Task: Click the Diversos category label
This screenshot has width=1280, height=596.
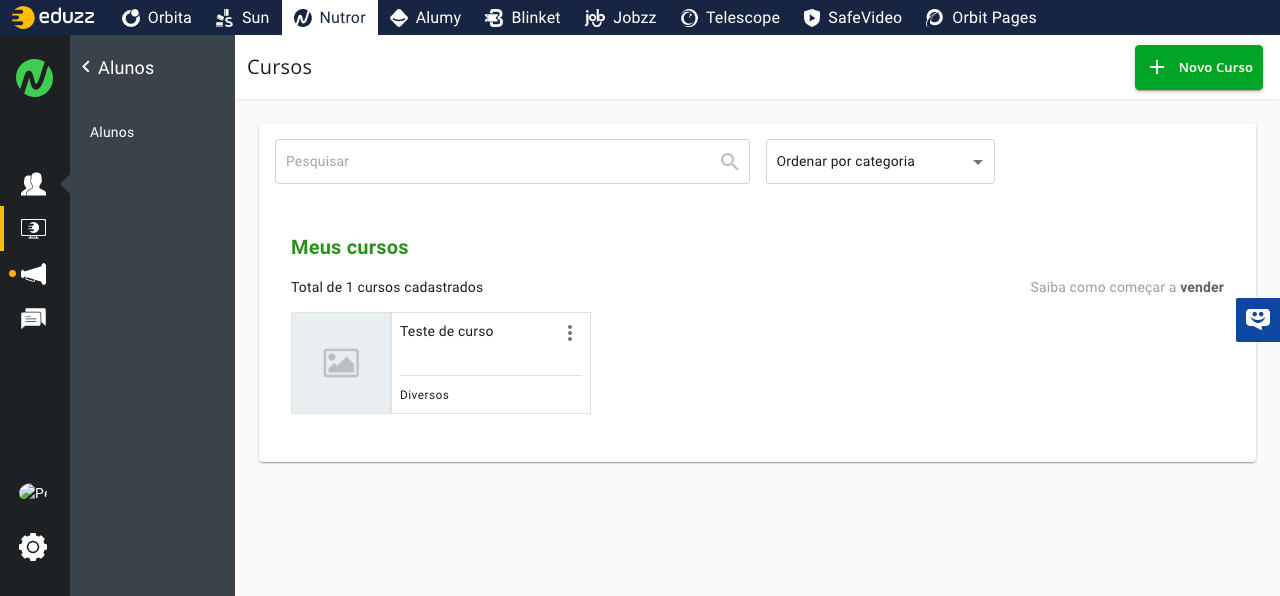Action: 425,395
